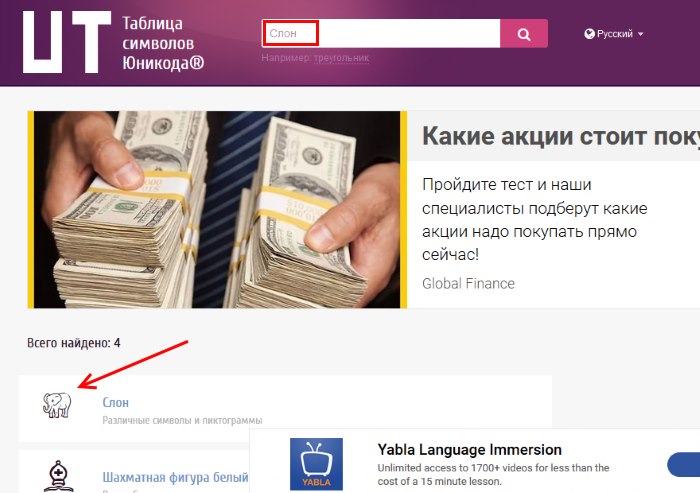
Task: Click the globe language icon
Action: point(589,34)
